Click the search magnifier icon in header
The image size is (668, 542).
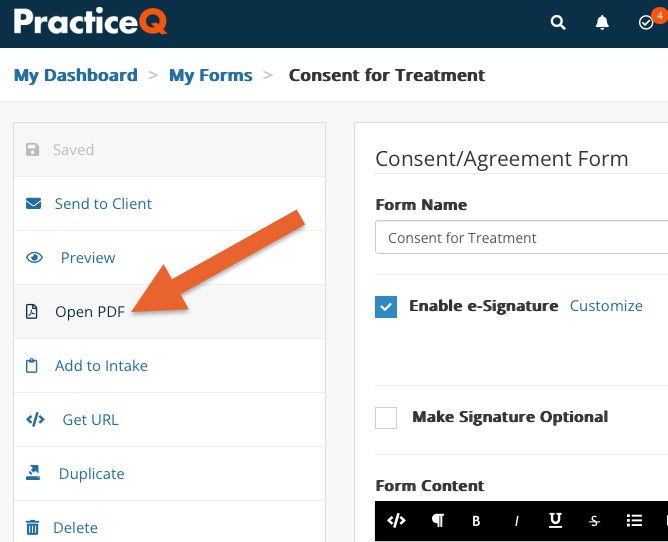pyautogui.click(x=558, y=22)
